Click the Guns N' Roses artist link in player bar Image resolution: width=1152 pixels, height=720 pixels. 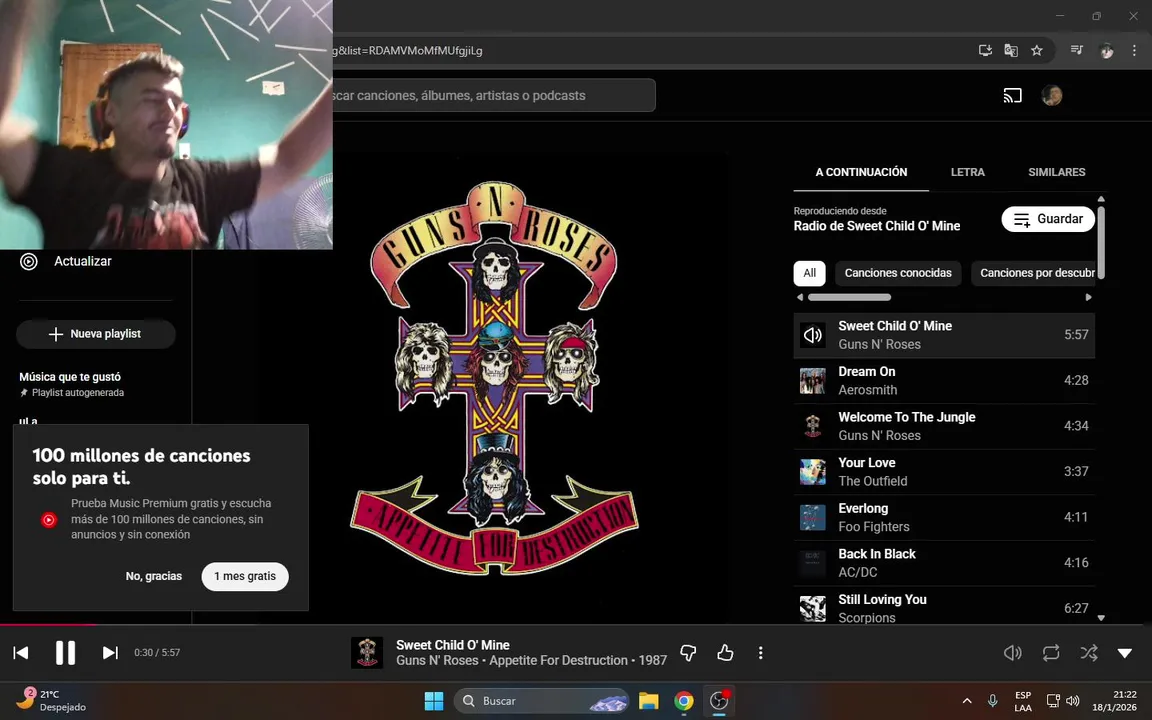[x=437, y=660]
